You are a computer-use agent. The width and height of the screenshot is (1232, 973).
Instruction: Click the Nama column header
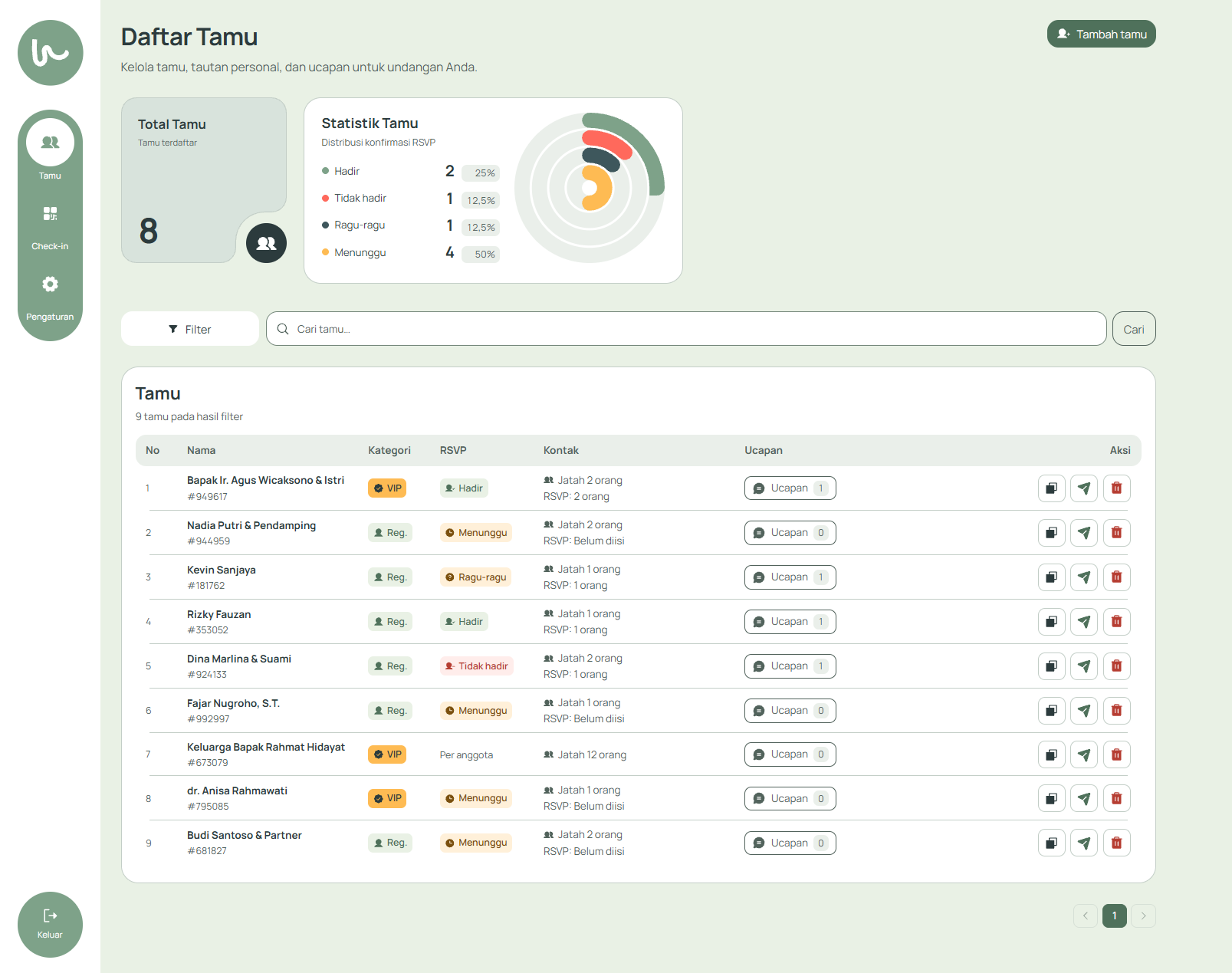201,450
